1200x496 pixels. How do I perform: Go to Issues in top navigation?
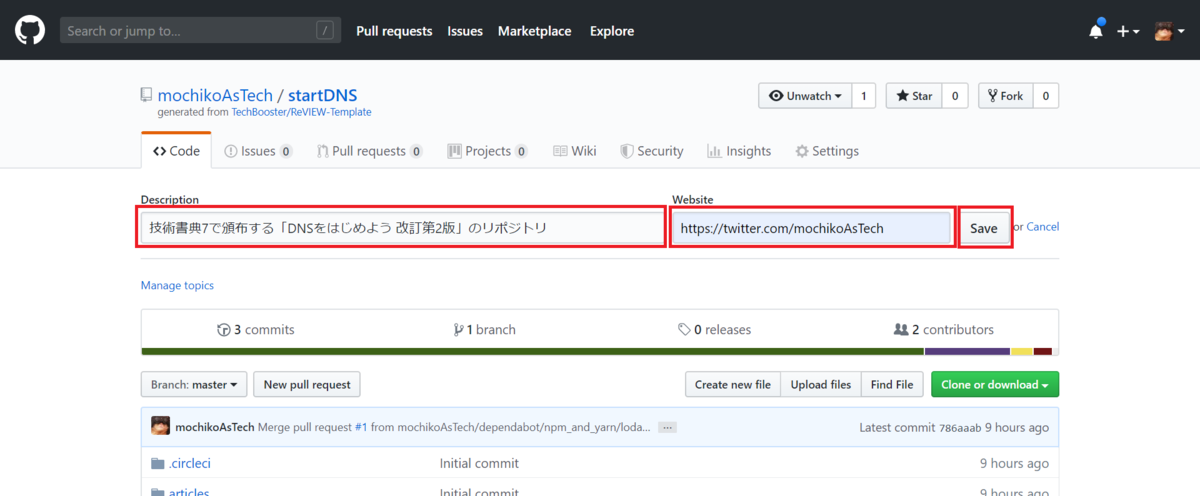tap(465, 31)
